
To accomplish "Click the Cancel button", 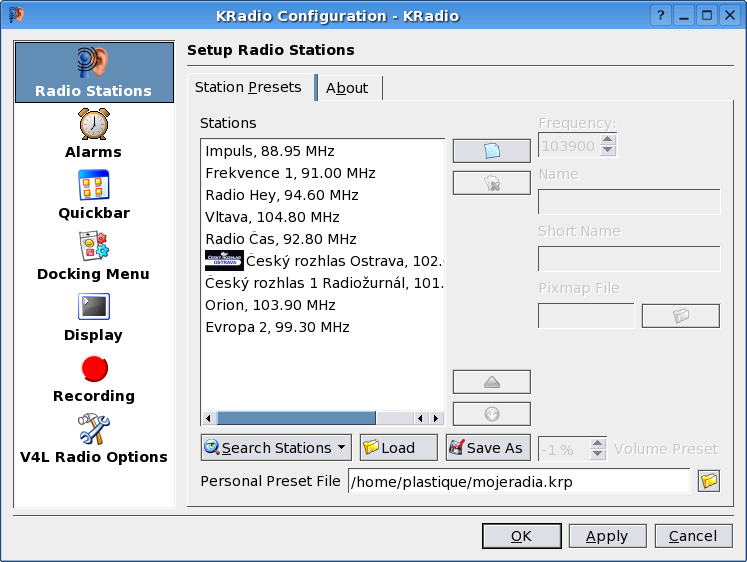I will (x=694, y=536).
